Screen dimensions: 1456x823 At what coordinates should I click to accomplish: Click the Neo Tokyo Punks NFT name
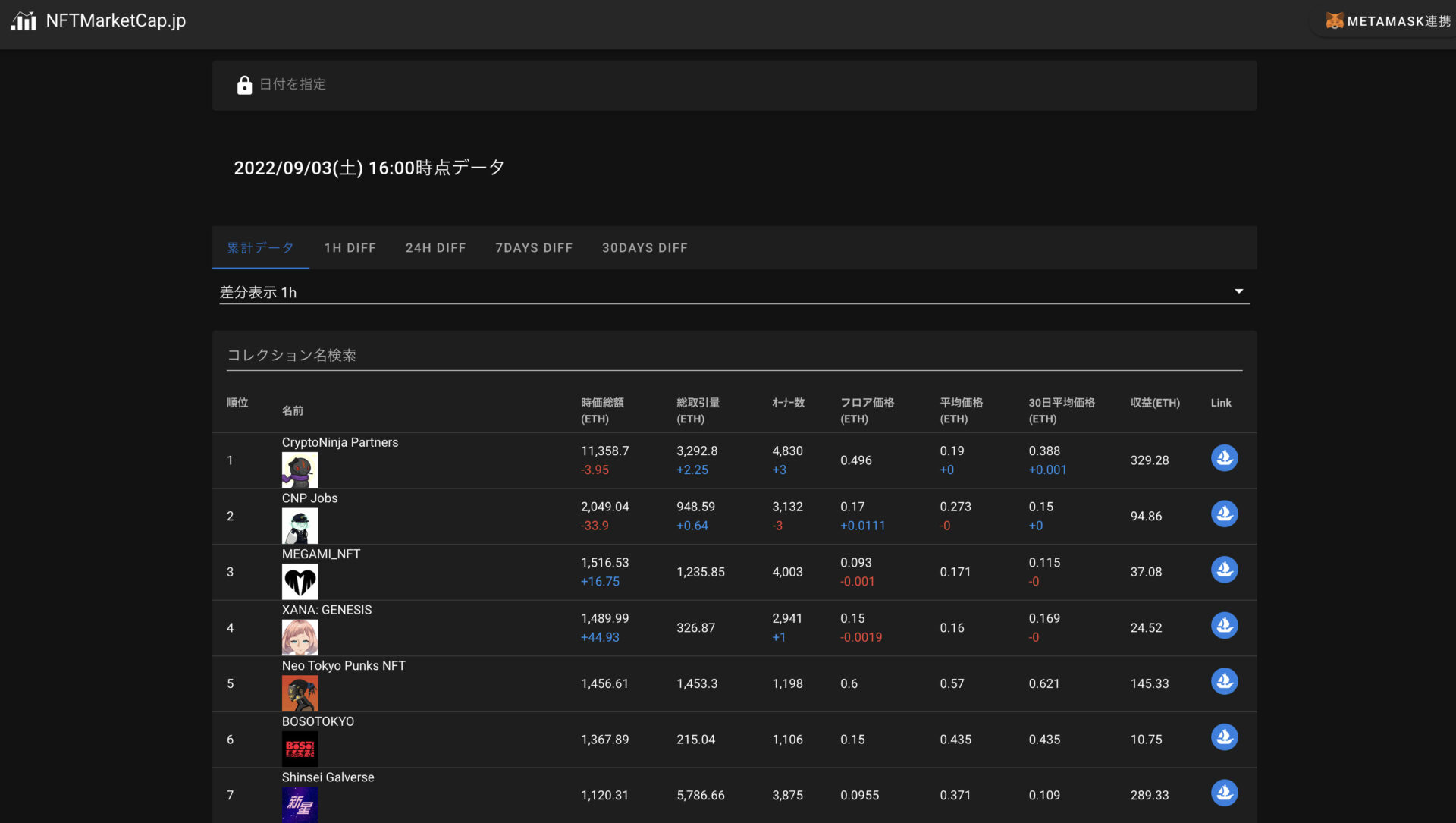[344, 666]
